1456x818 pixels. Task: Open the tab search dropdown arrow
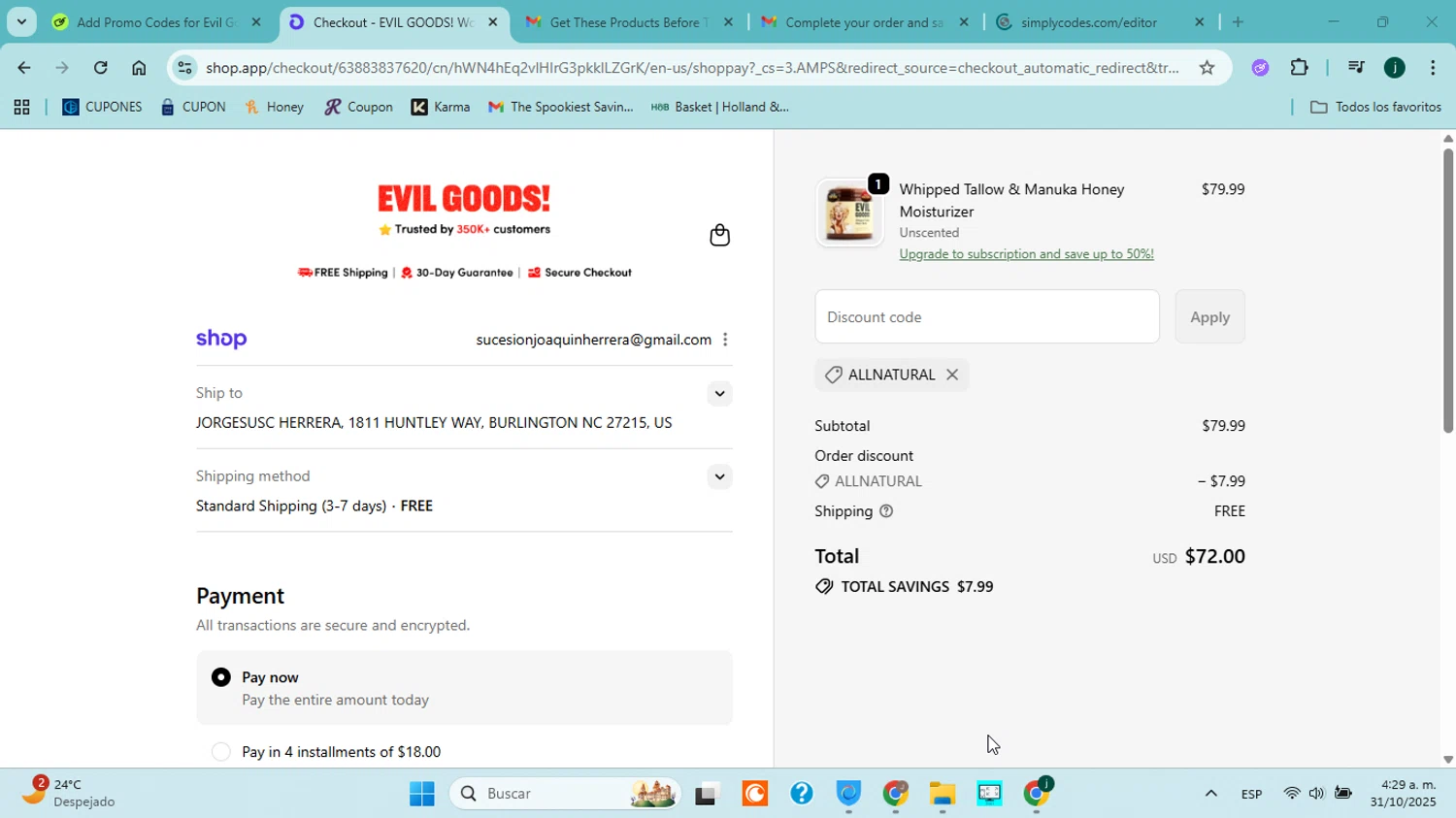click(21, 21)
